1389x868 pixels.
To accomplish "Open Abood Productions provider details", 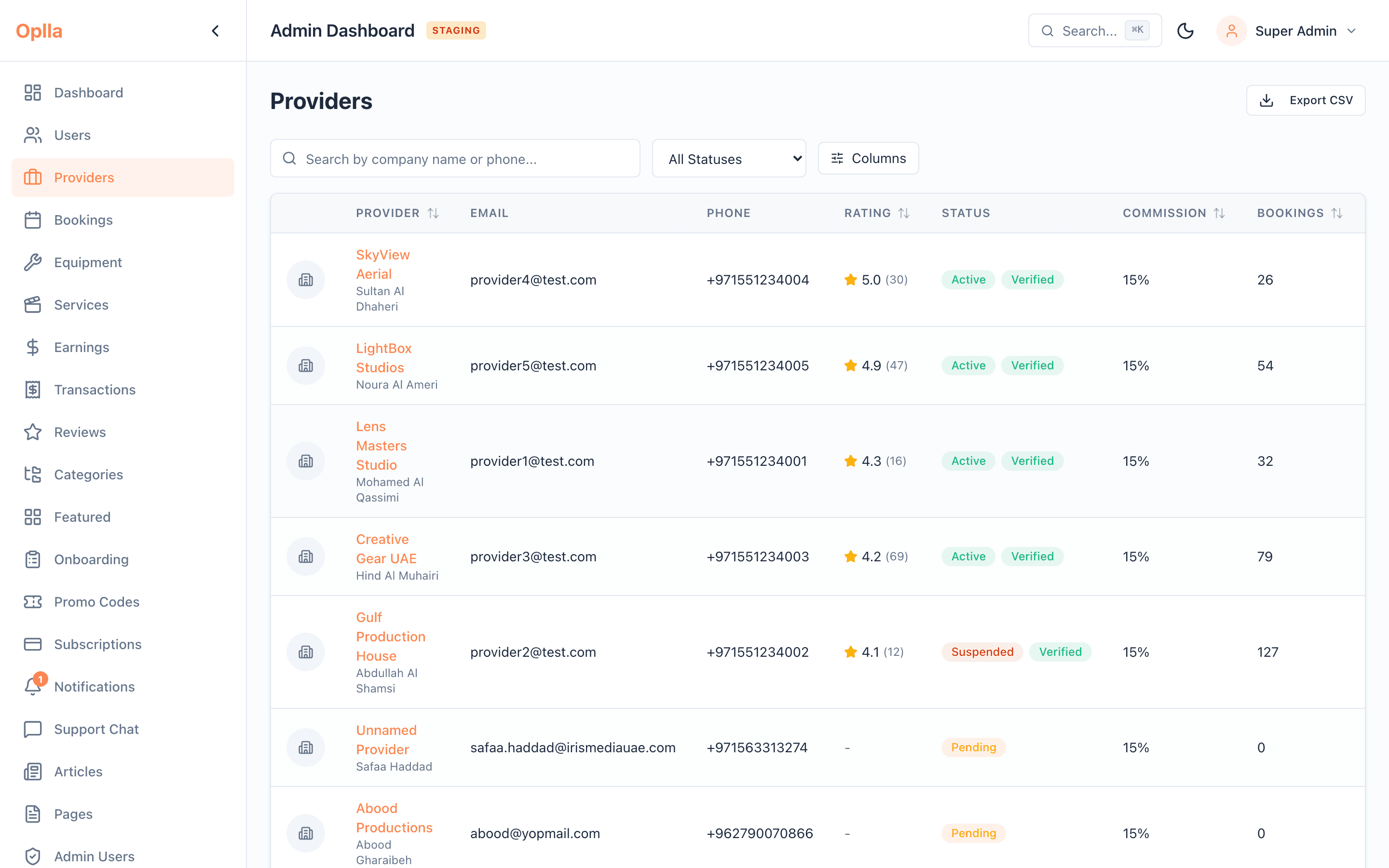I will [x=395, y=818].
